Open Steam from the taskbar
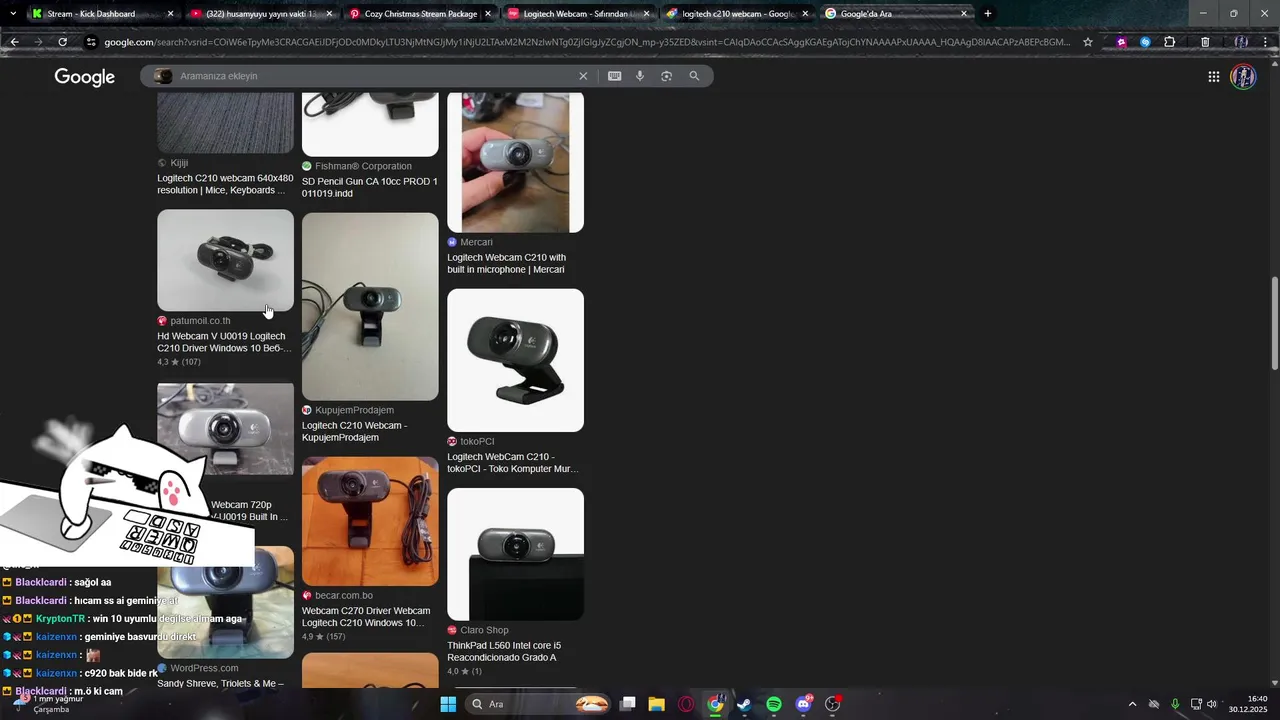The height and width of the screenshot is (720, 1280). 744,704
